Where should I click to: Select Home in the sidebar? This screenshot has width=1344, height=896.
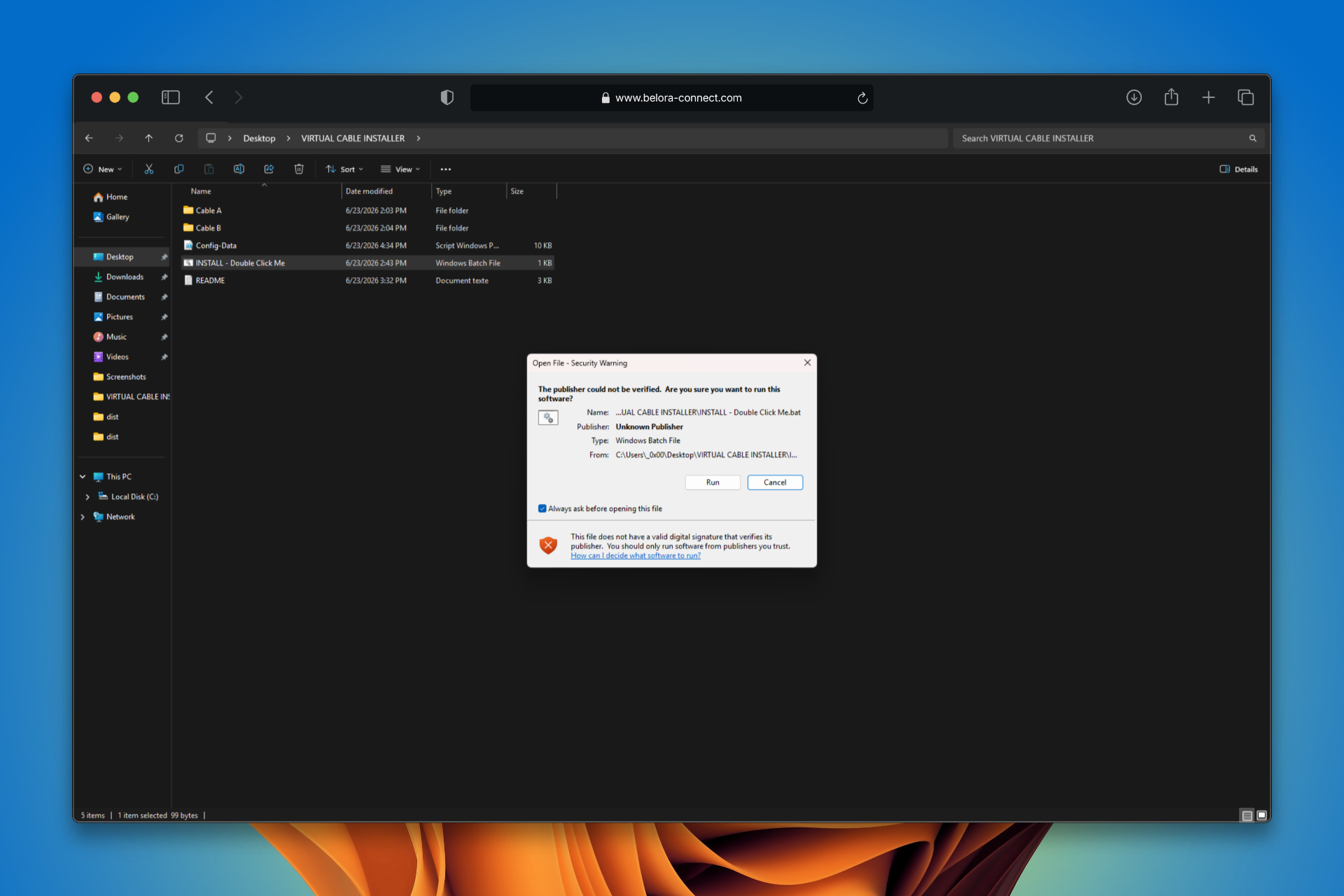tap(111, 197)
